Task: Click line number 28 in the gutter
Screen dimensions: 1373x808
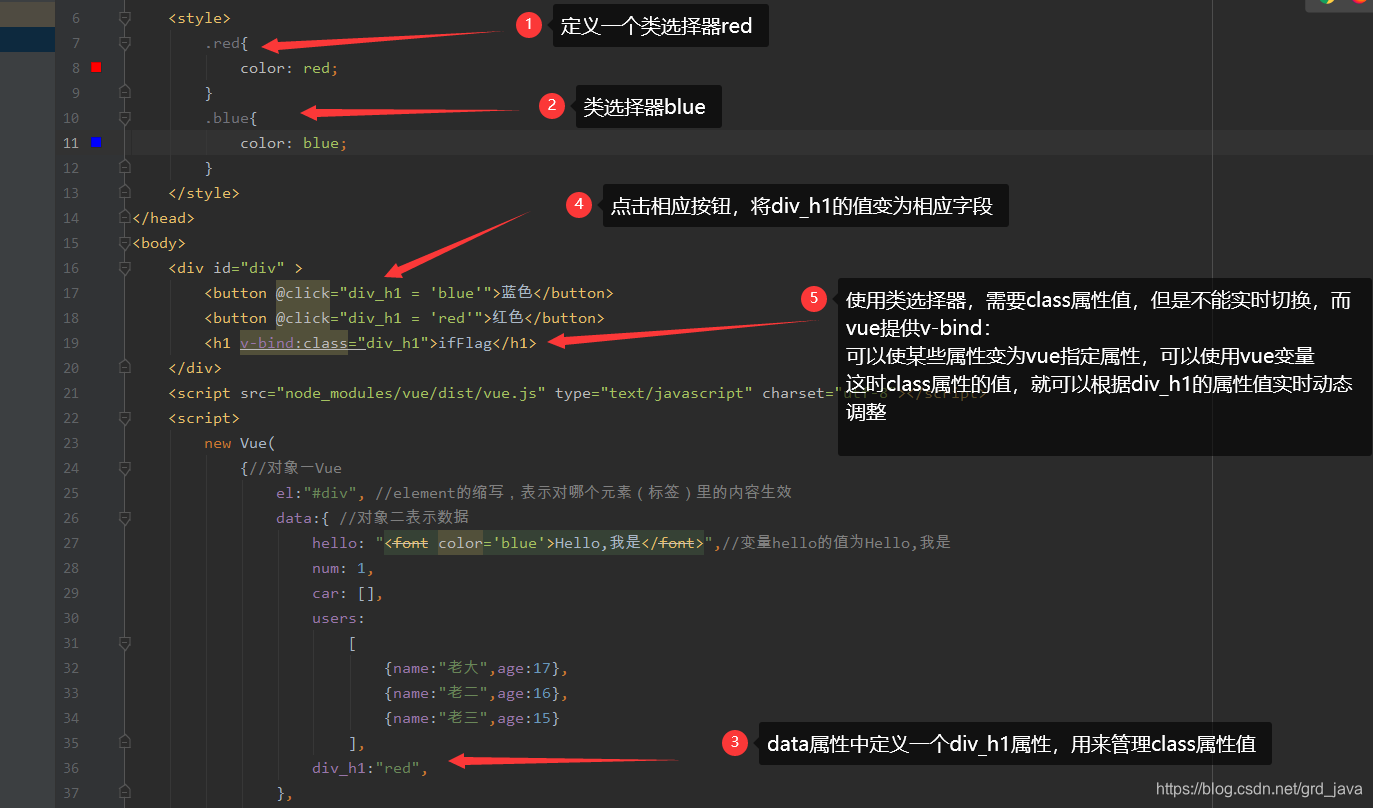Action: pos(70,568)
